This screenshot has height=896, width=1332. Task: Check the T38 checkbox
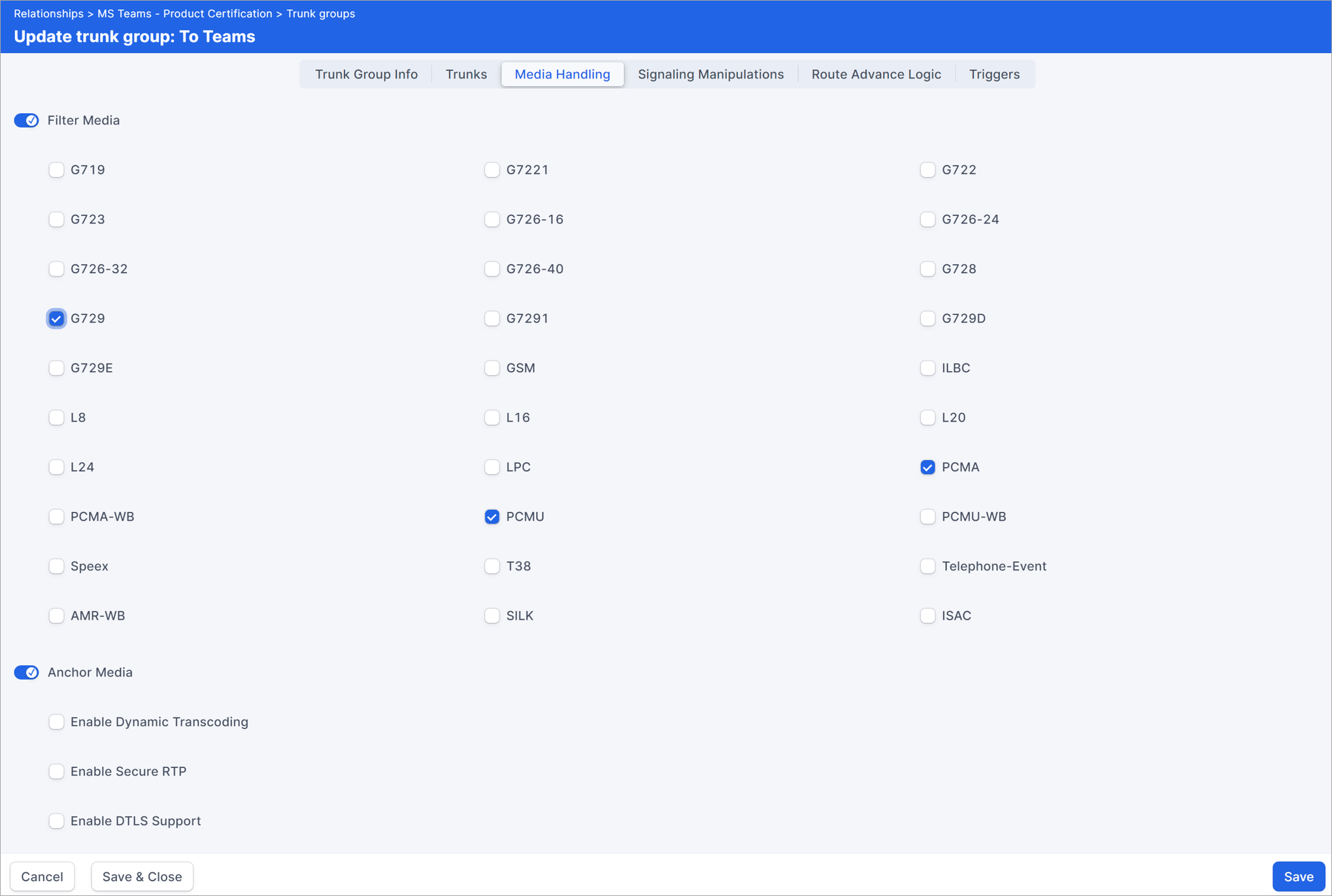[x=492, y=566]
